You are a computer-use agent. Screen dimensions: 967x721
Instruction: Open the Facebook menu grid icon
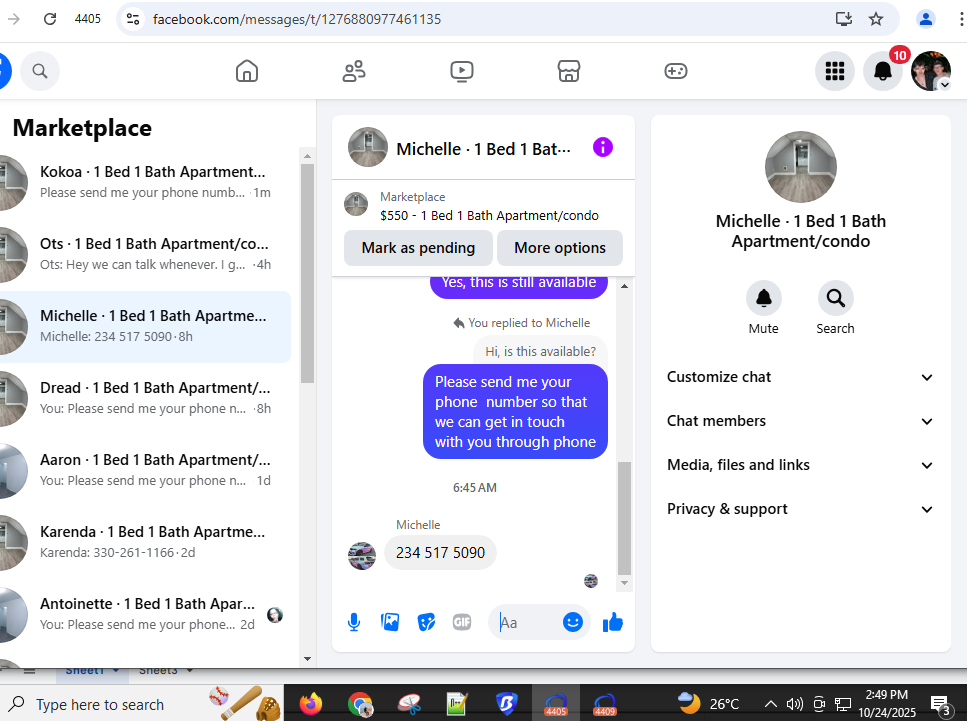point(835,71)
